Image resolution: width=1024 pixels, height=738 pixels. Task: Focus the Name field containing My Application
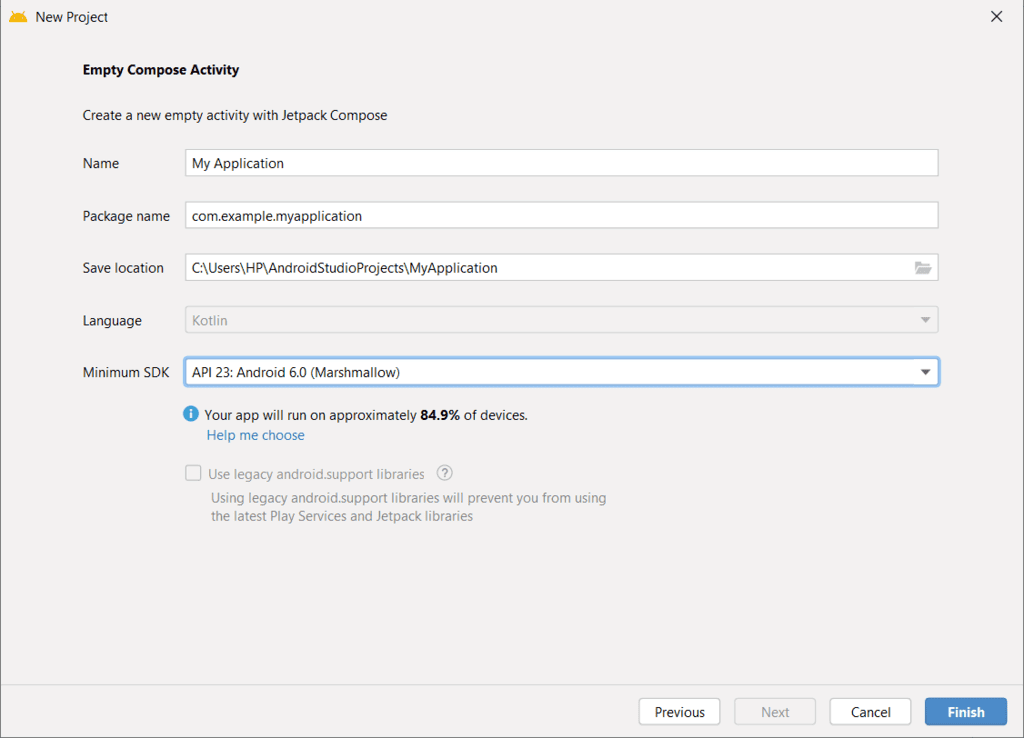561,163
